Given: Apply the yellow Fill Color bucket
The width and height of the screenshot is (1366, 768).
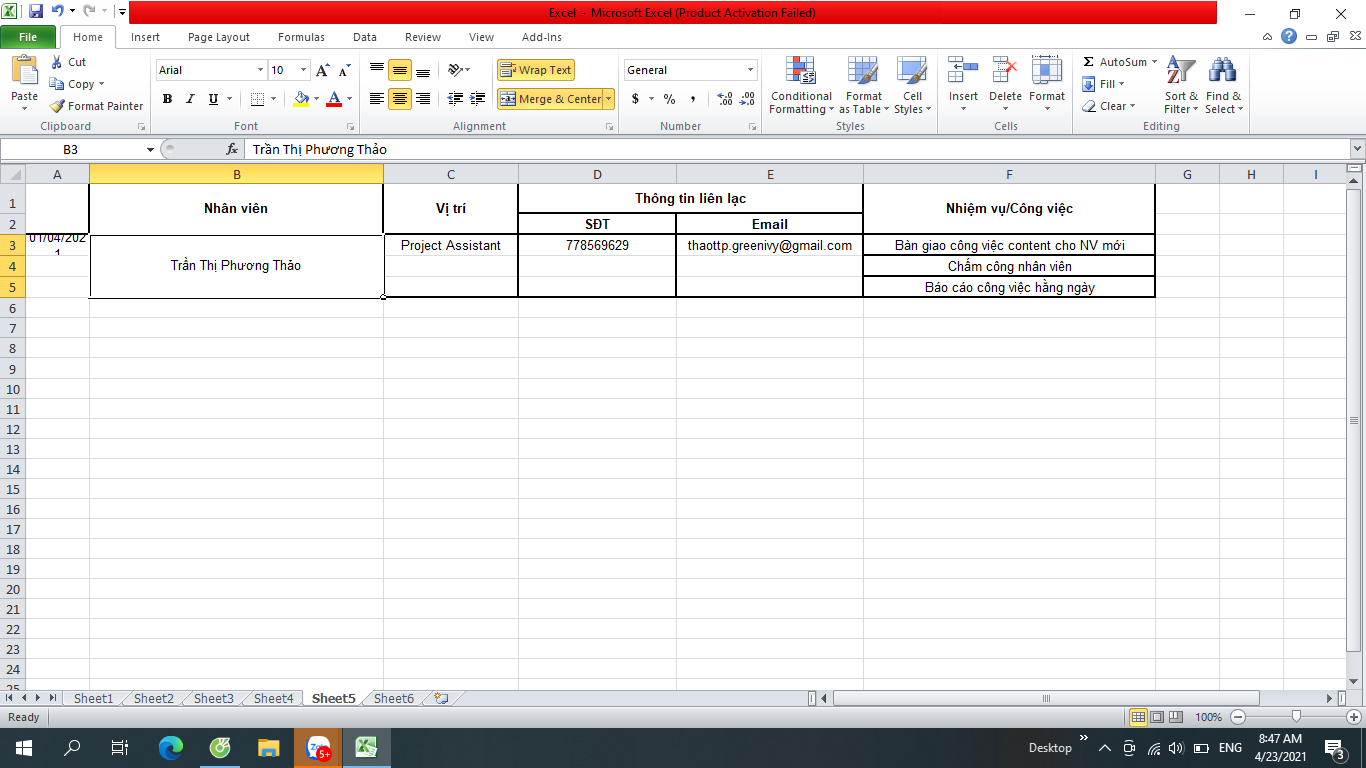Looking at the screenshot, I should [x=301, y=99].
